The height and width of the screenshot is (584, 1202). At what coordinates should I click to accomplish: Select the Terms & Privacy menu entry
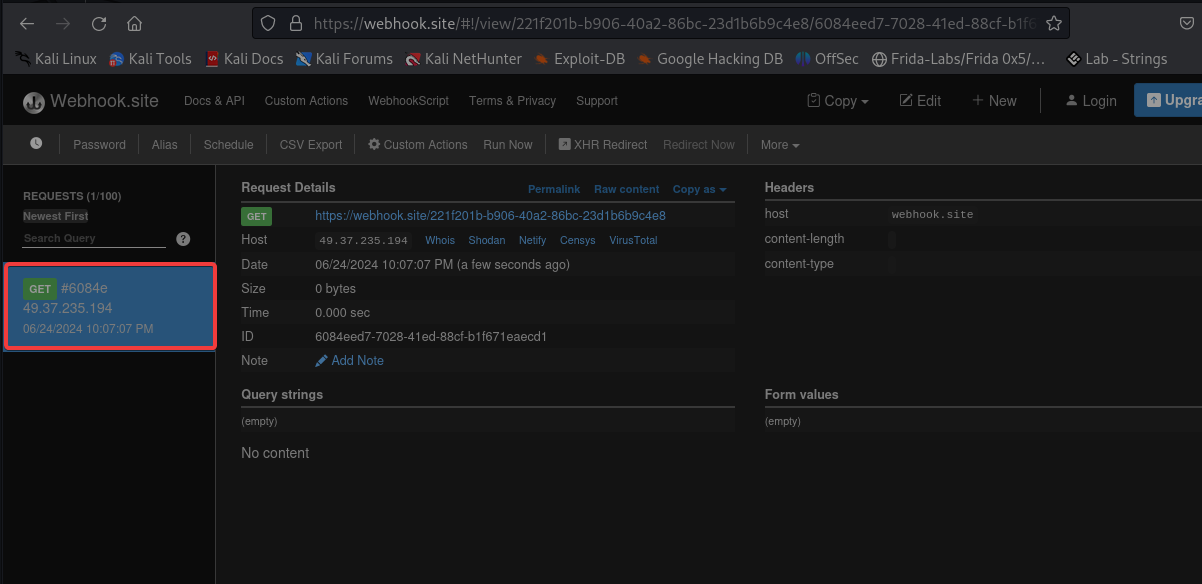pyautogui.click(x=512, y=100)
